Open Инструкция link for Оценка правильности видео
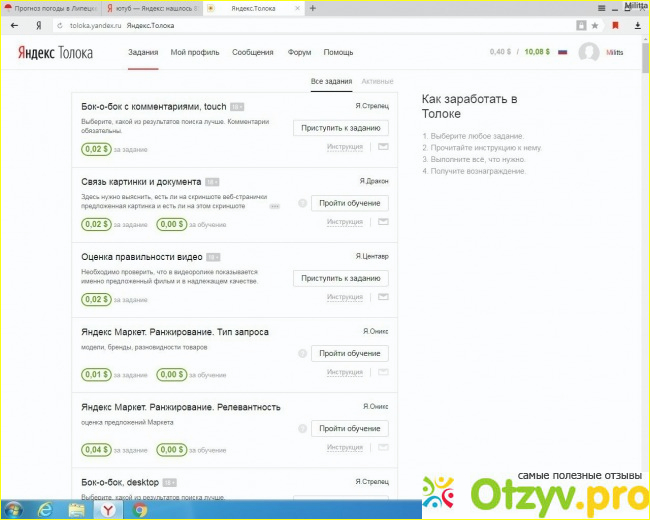The image size is (650, 520). (345, 297)
